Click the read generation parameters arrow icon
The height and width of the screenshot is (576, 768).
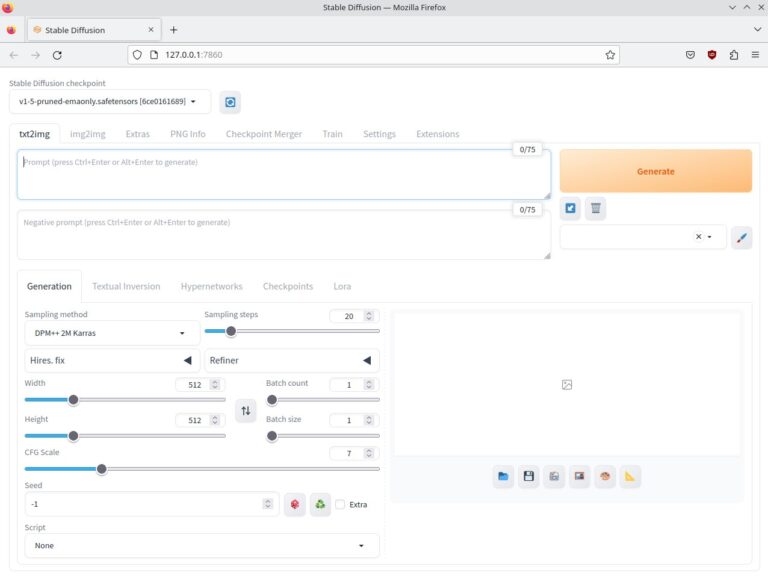click(570, 208)
